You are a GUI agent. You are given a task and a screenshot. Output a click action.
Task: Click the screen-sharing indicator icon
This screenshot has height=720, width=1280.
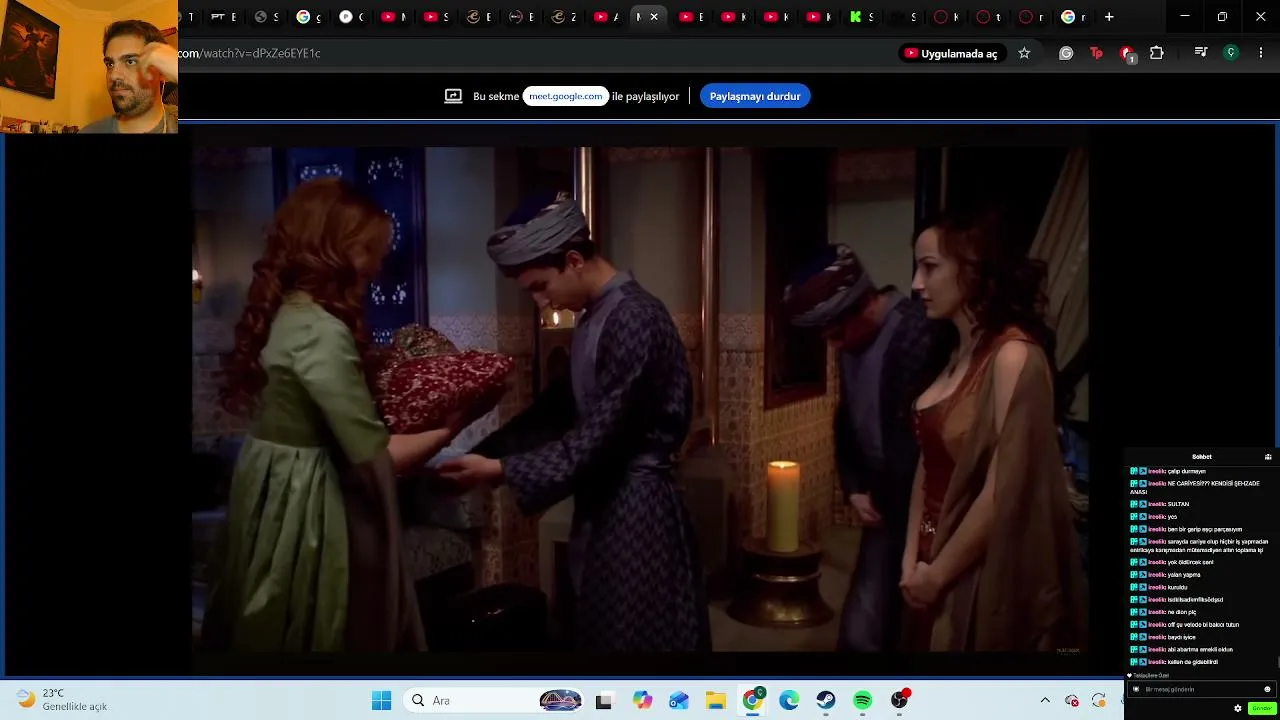pyautogui.click(x=453, y=96)
